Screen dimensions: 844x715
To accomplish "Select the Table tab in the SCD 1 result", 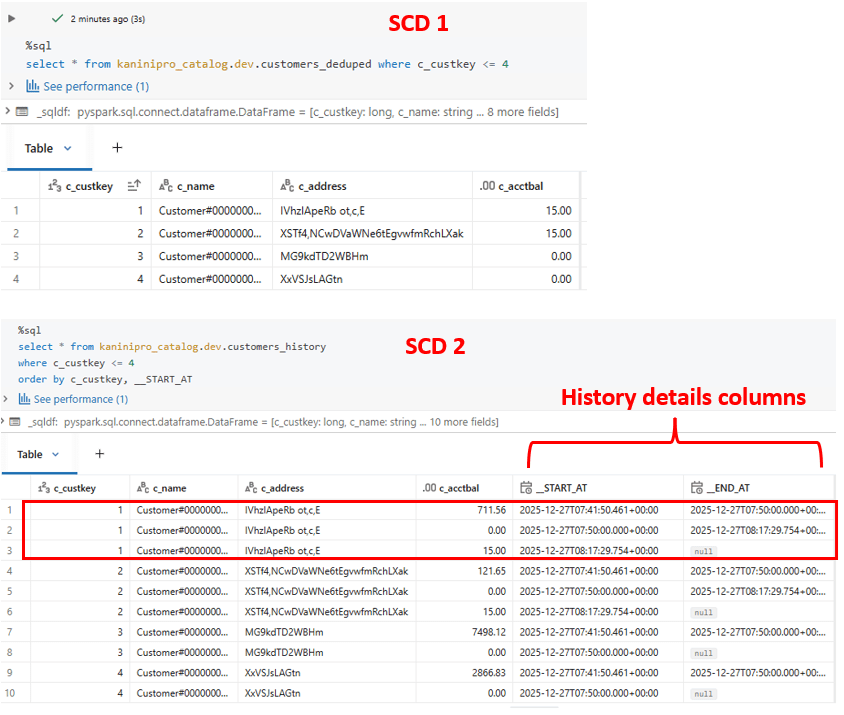I will [39, 148].
